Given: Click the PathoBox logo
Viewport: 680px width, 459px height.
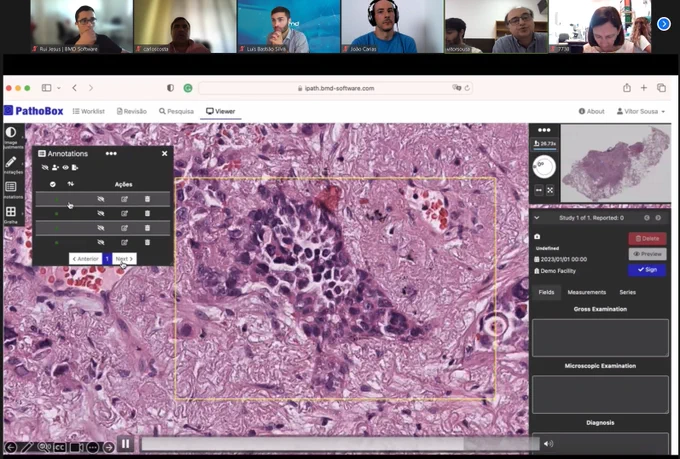Looking at the screenshot, I should (x=34, y=111).
